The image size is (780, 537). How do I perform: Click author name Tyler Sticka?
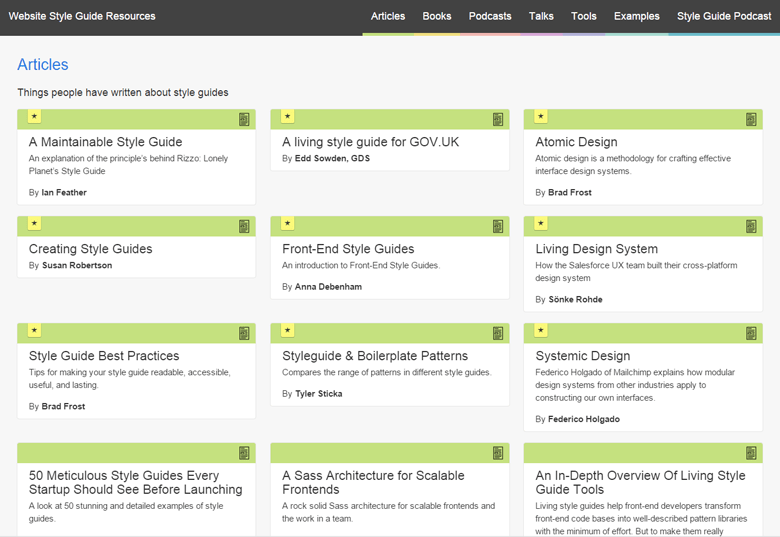[319, 394]
